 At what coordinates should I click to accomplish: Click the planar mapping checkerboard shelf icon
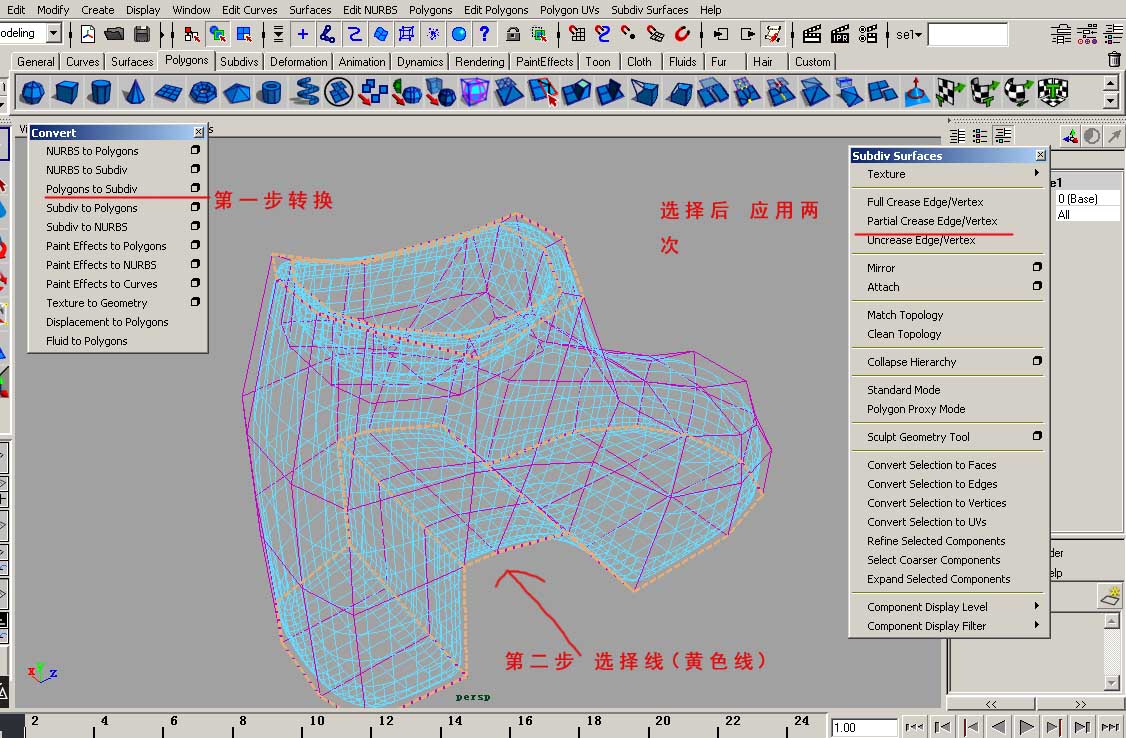coord(950,93)
